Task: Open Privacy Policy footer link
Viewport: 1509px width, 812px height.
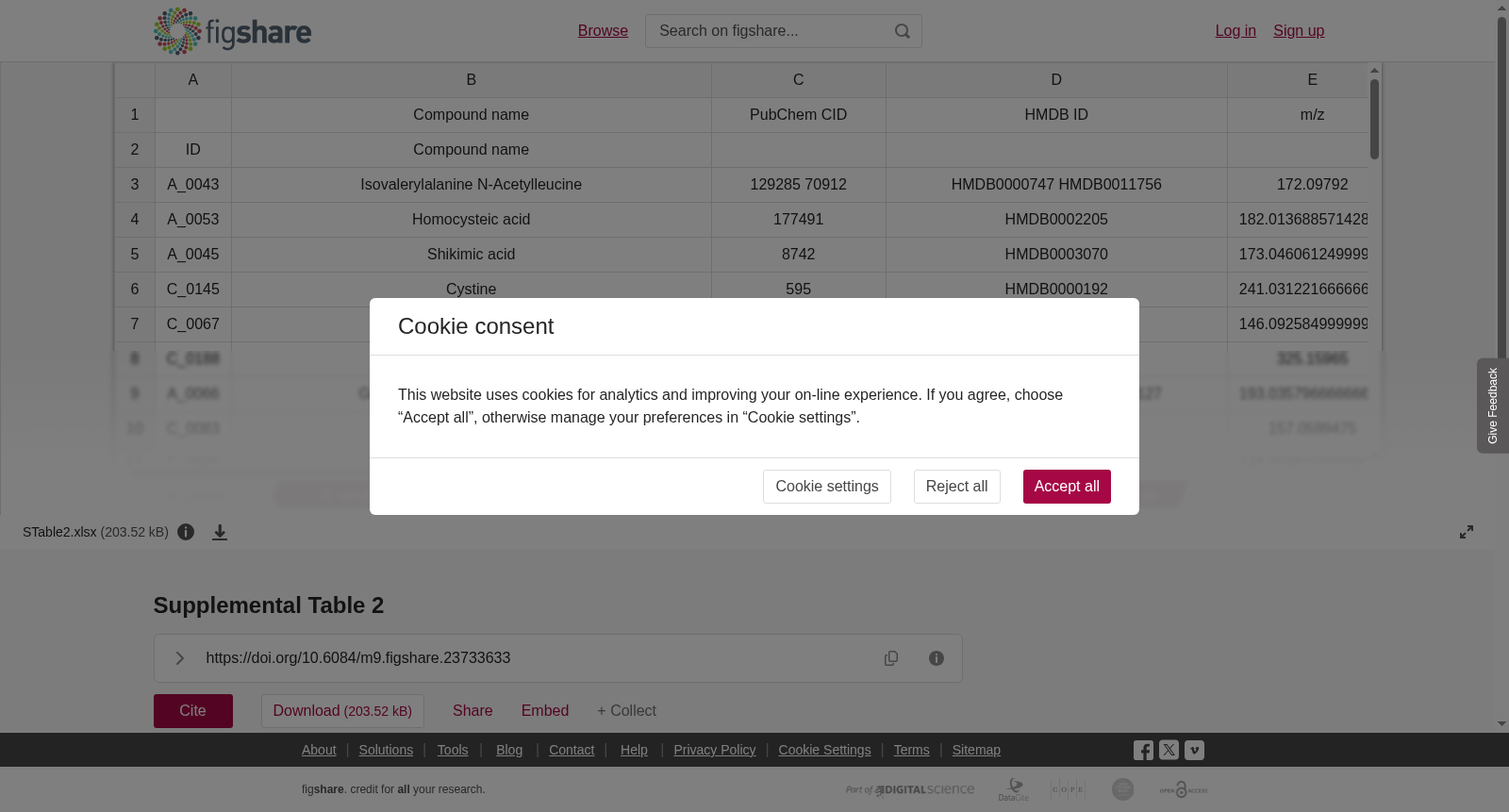Action: tap(715, 750)
